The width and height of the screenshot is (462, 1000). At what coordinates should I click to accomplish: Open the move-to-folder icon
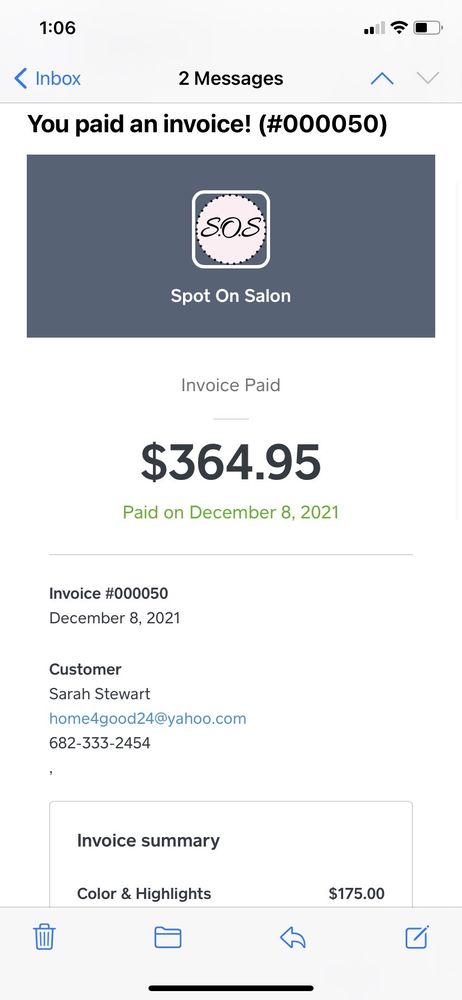168,937
